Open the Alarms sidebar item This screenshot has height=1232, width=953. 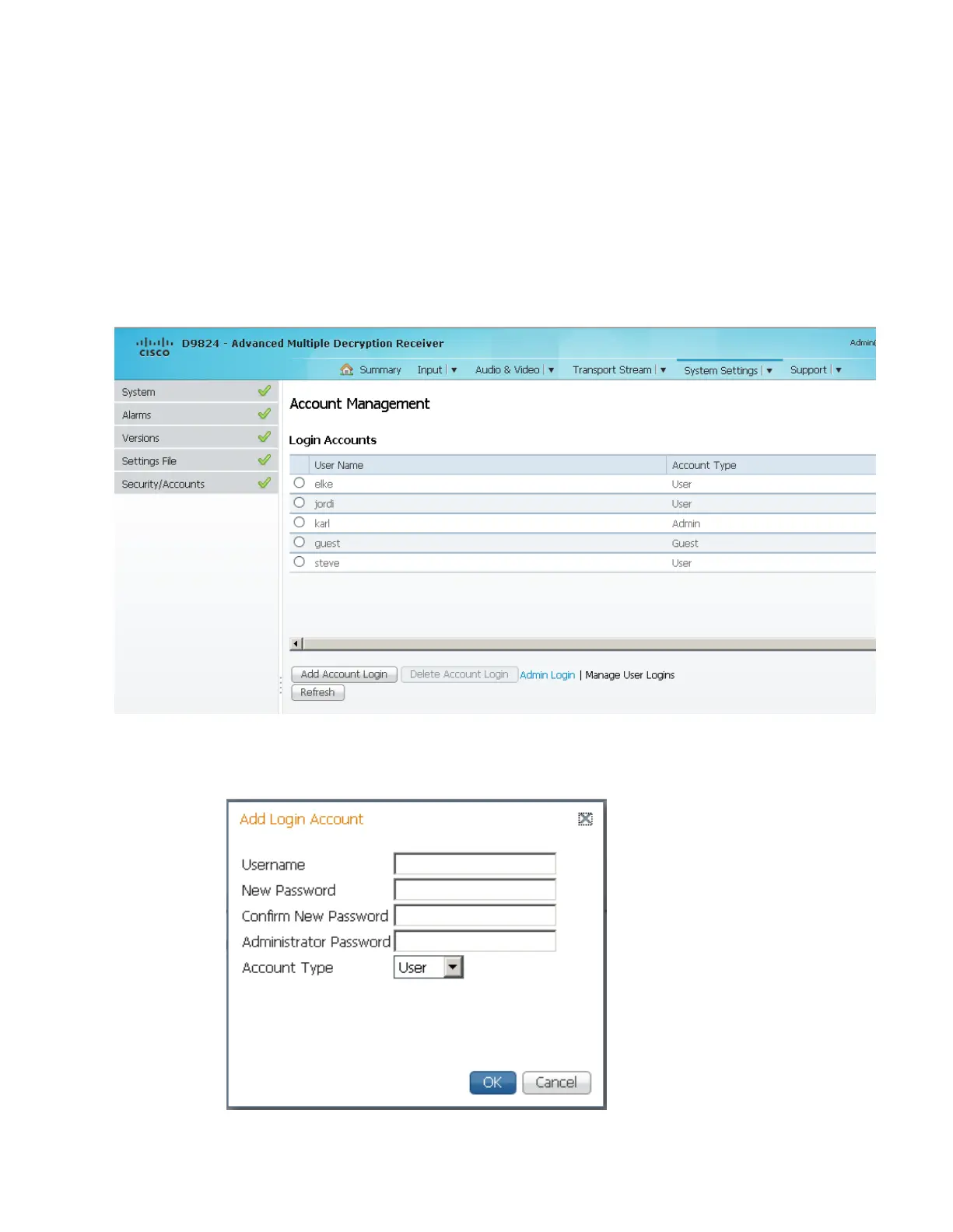pos(196,415)
